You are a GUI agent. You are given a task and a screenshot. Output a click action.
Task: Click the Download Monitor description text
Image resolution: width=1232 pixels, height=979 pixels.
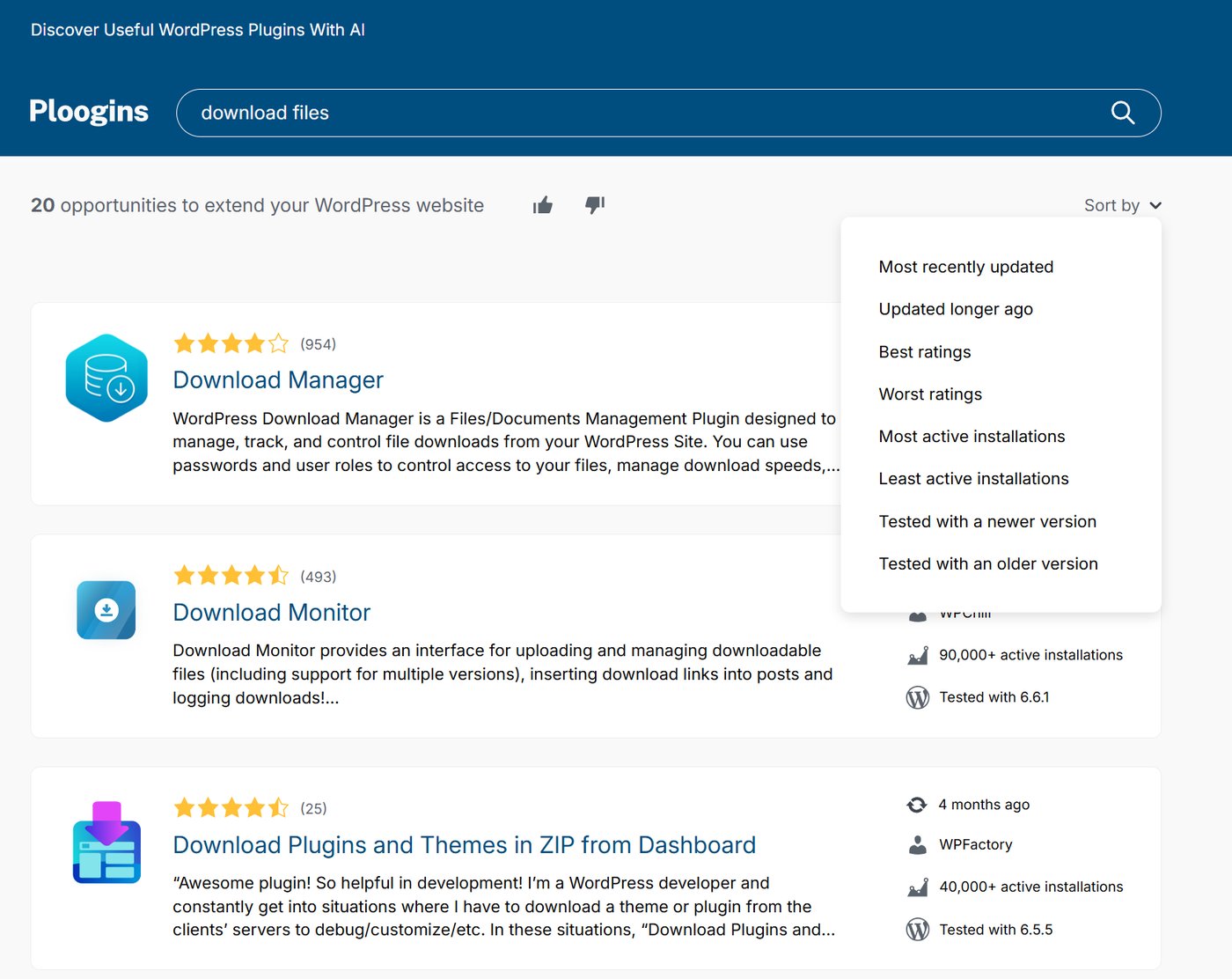502,674
